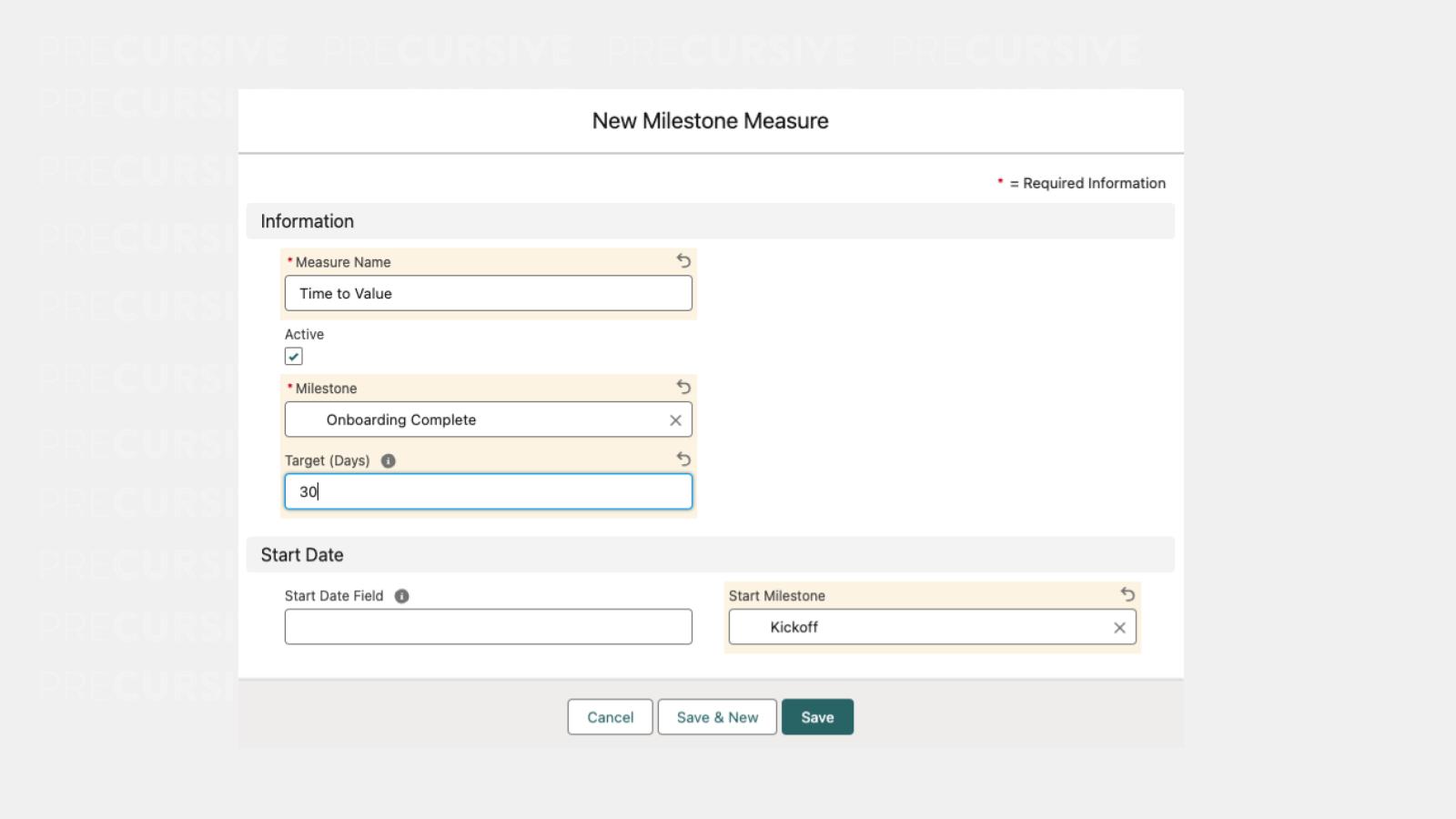The width and height of the screenshot is (1456, 819).
Task: Click the empty Start Date Field input
Action: 489,626
